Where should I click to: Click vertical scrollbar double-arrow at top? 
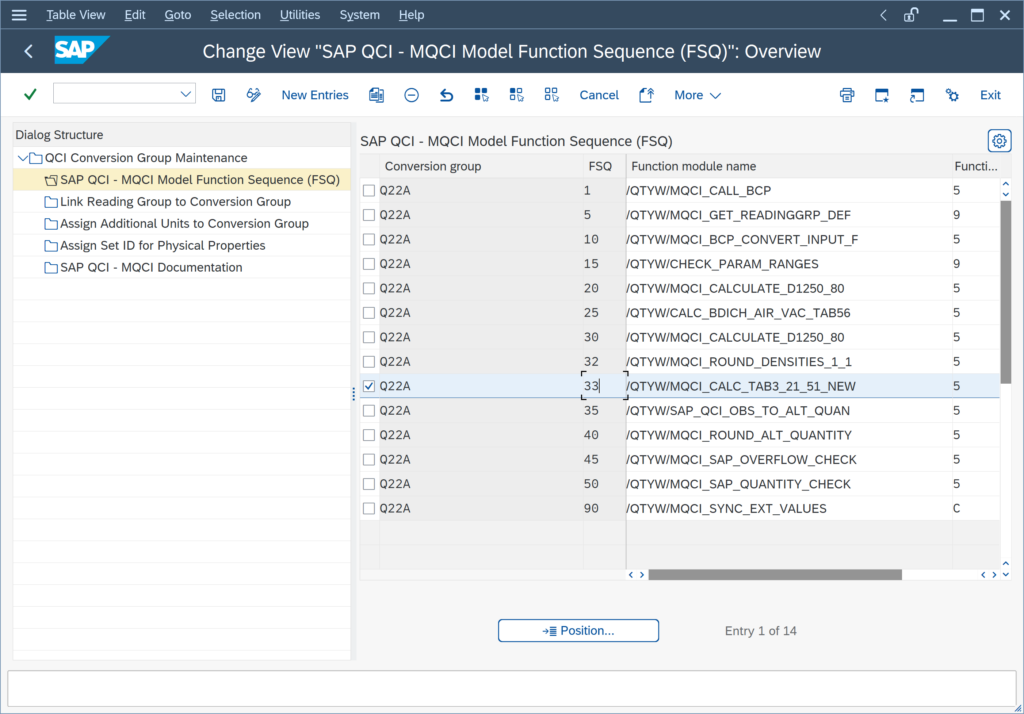click(x=1006, y=189)
